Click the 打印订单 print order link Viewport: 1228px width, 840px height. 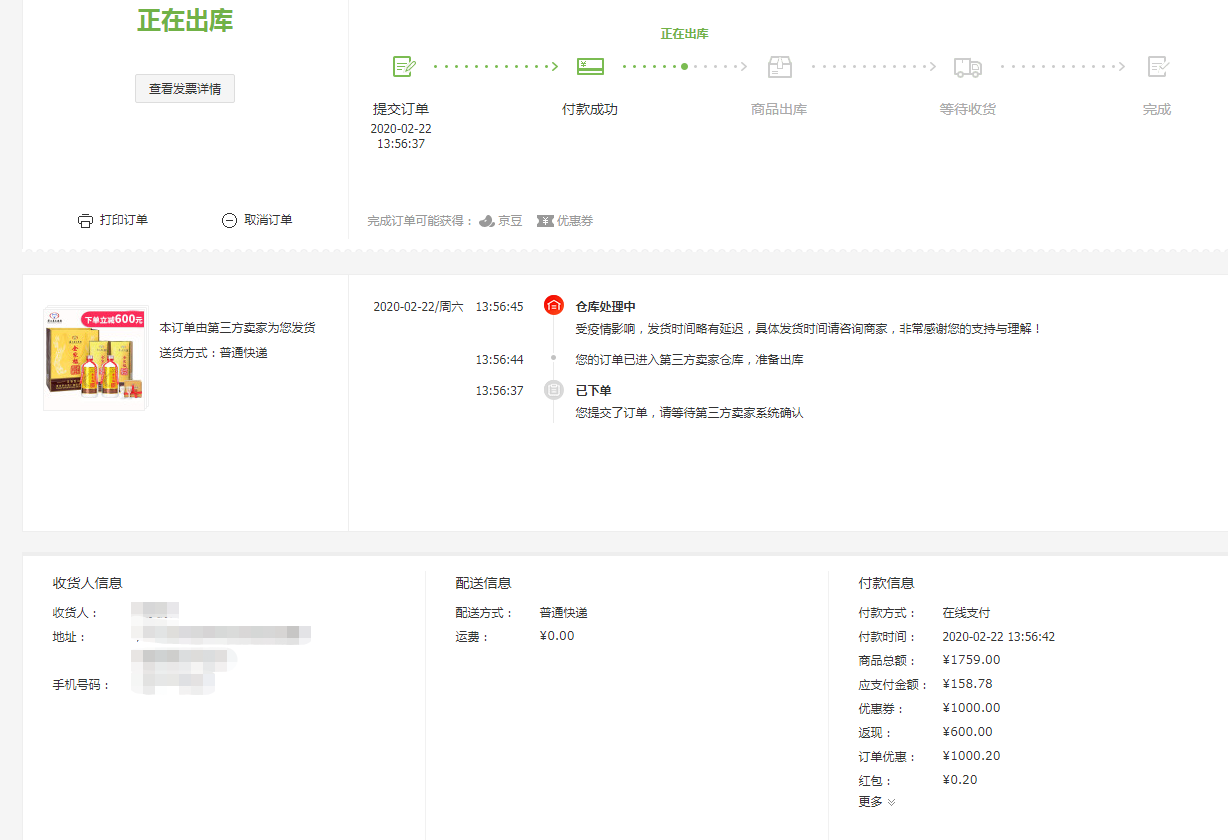(x=124, y=220)
